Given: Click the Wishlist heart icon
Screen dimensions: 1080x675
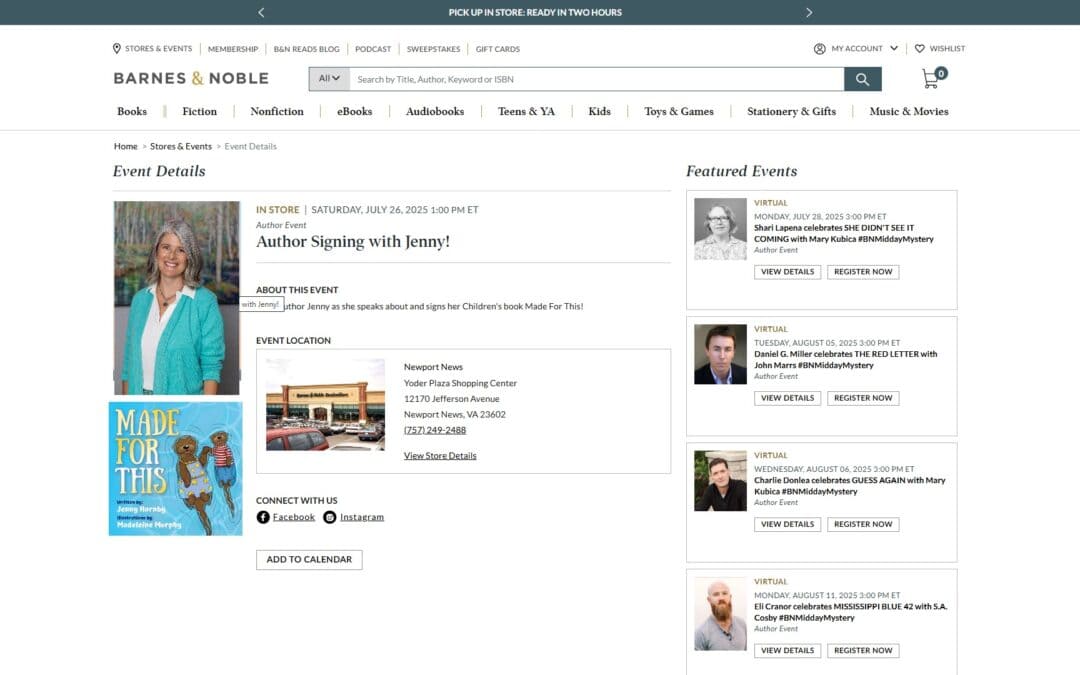Looking at the screenshot, I should [x=920, y=49].
